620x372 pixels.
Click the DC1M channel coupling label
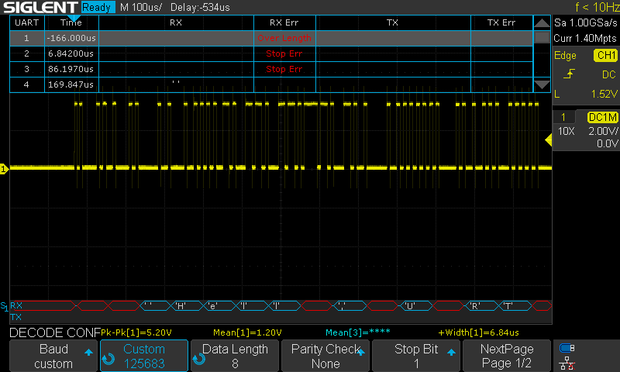click(602, 117)
